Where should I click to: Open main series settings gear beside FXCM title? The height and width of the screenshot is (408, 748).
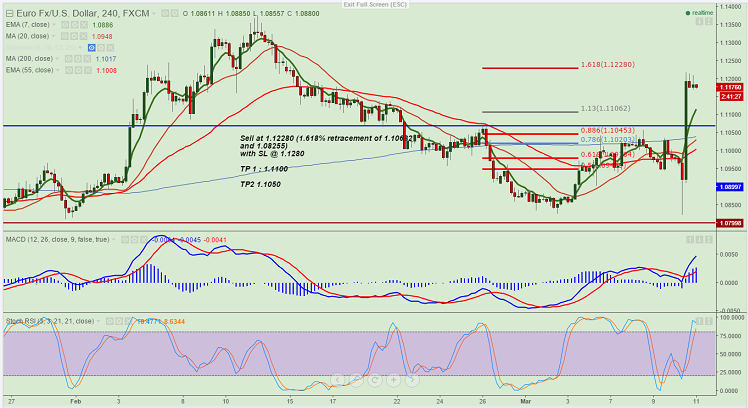click(x=175, y=13)
